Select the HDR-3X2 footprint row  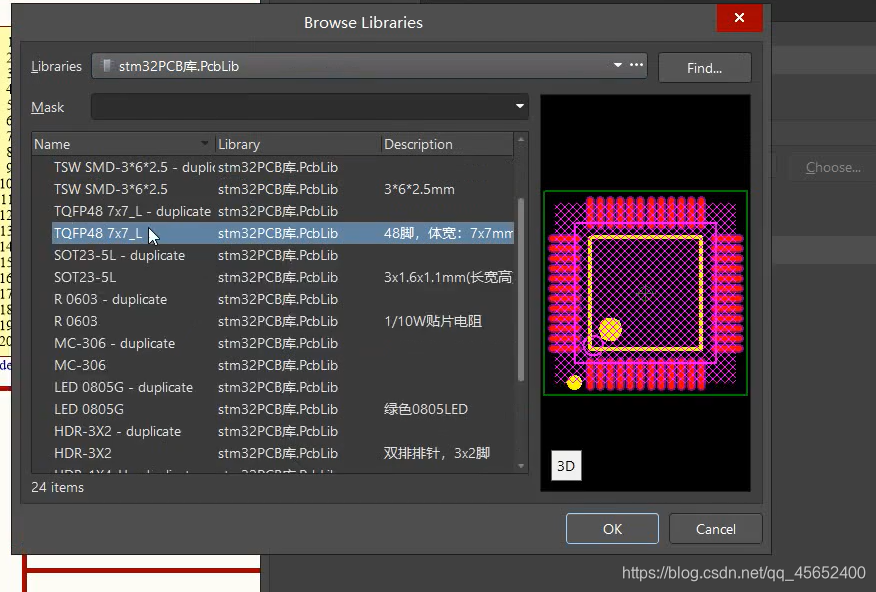[x=83, y=453]
